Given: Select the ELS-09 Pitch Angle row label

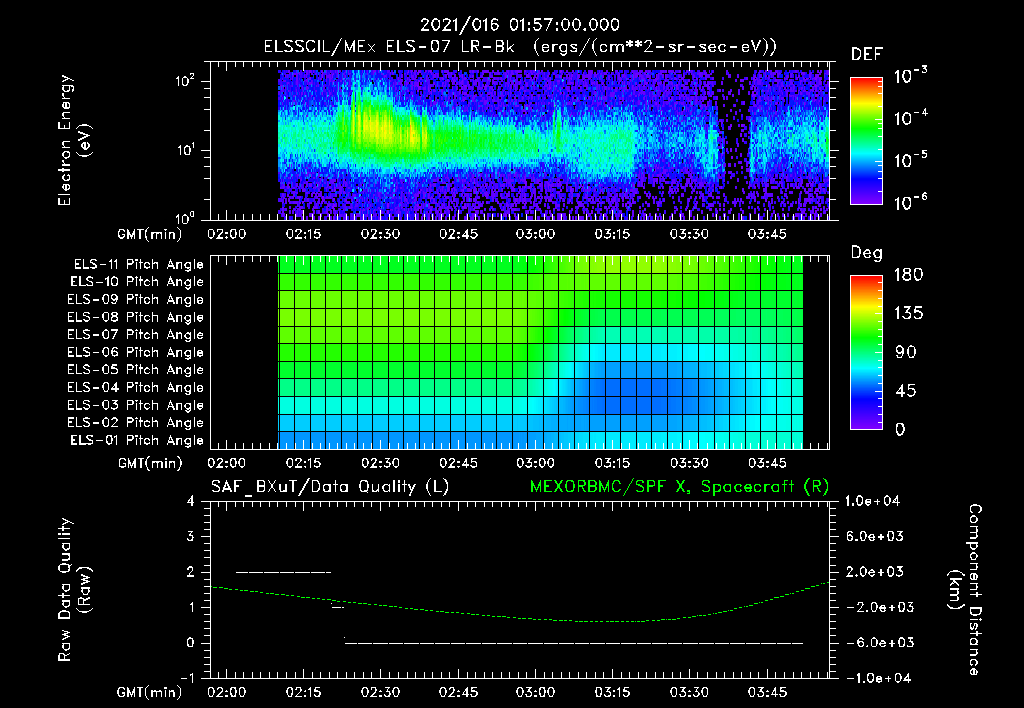Looking at the screenshot, I should (136, 300).
